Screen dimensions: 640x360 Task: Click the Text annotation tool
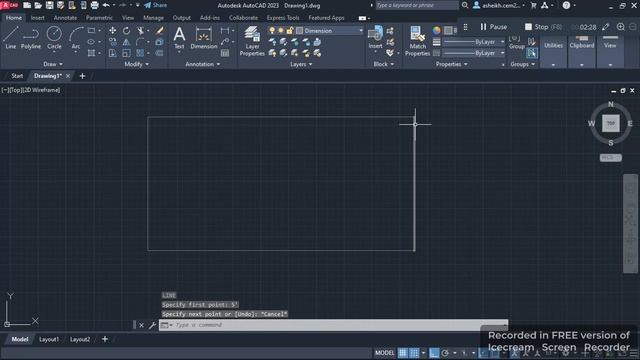[x=179, y=38]
